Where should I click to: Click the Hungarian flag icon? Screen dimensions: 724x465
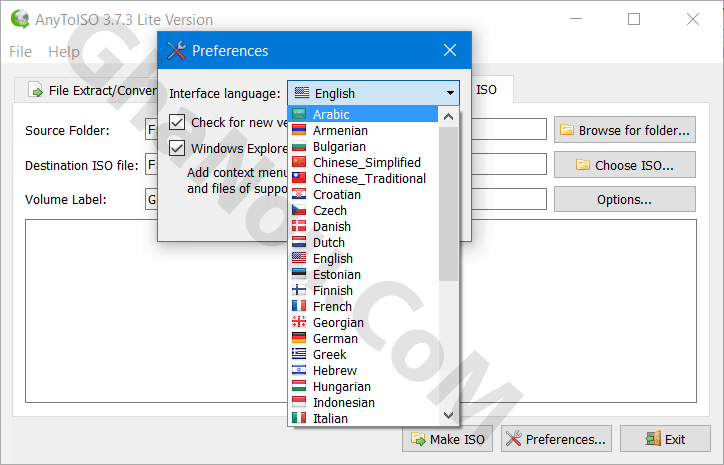[x=299, y=386]
